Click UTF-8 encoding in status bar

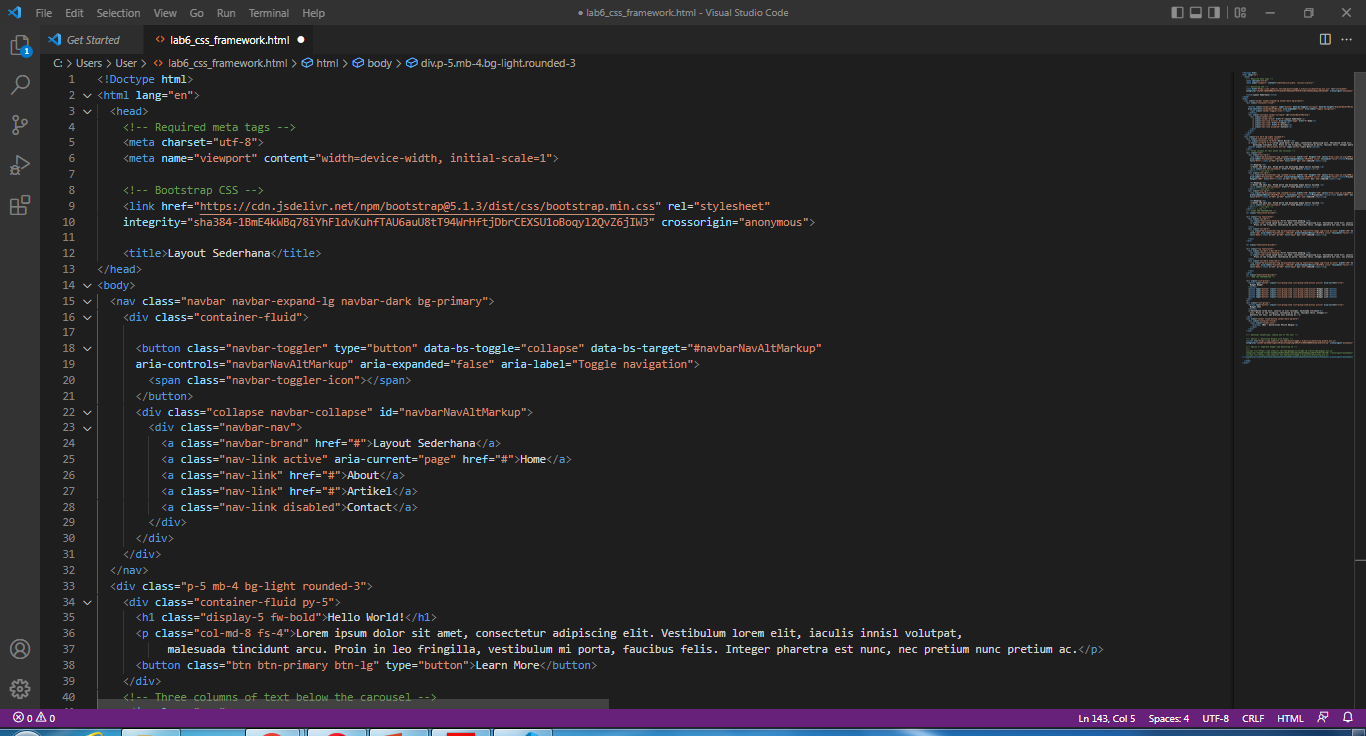pyautogui.click(x=1217, y=717)
